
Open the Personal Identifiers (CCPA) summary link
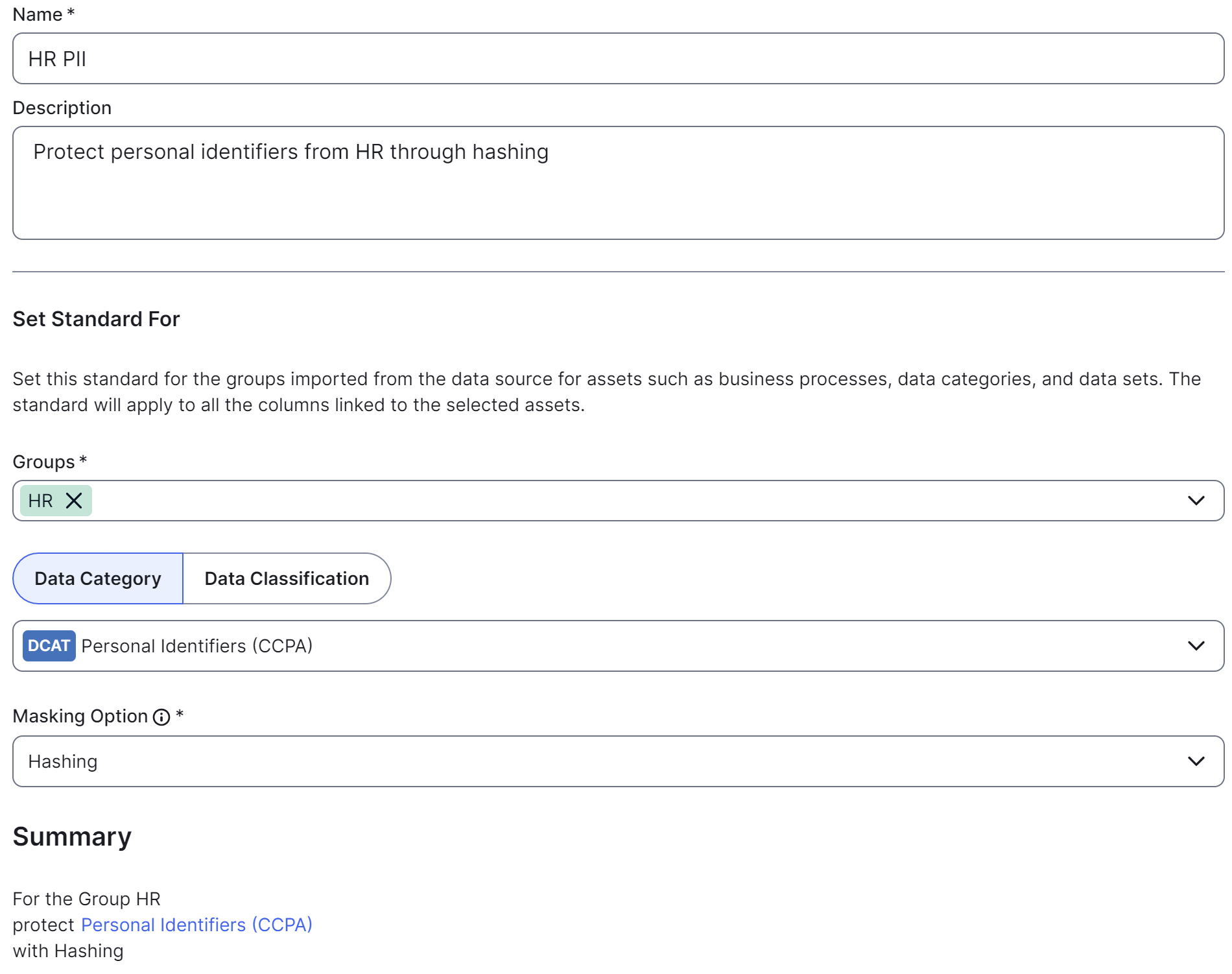pos(196,925)
